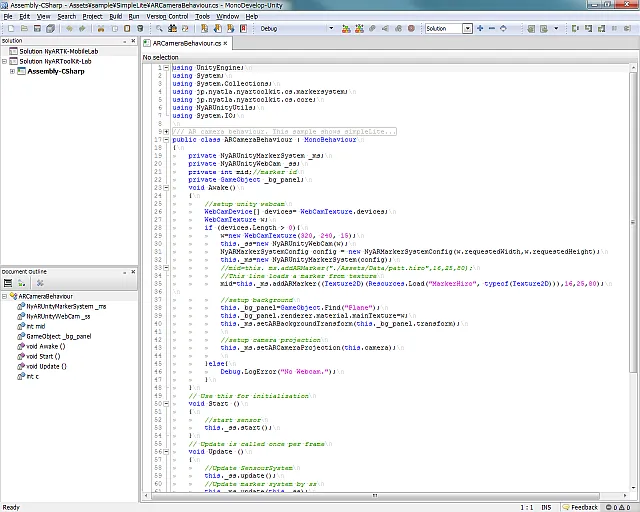Collapse the Solution NyARToolKit-Lab node
The width and height of the screenshot is (640, 512).
(x=4, y=61)
